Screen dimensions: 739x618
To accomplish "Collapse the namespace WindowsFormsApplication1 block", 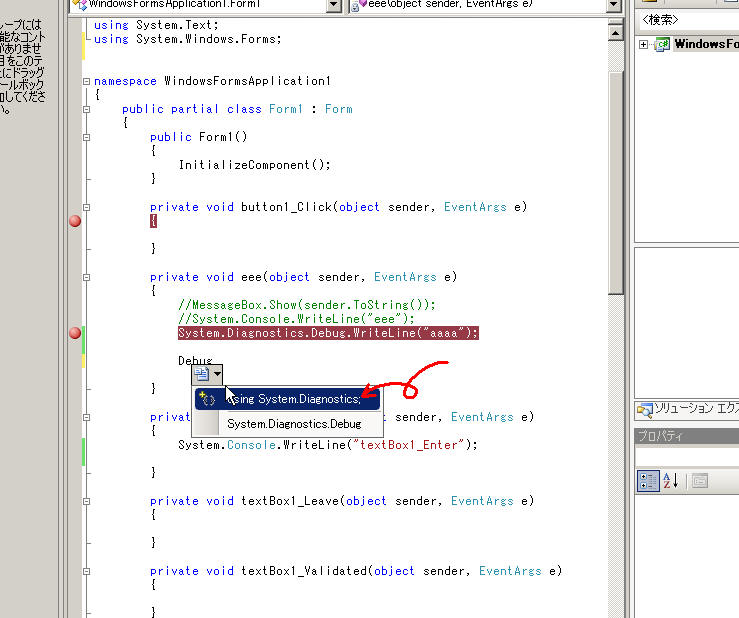I will tap(87, 81).
